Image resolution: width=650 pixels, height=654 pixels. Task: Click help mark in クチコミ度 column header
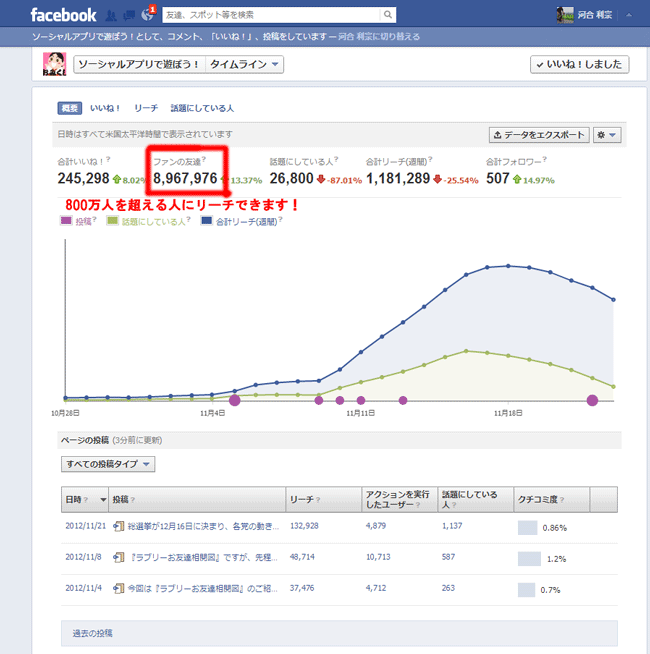coord(562,499)
